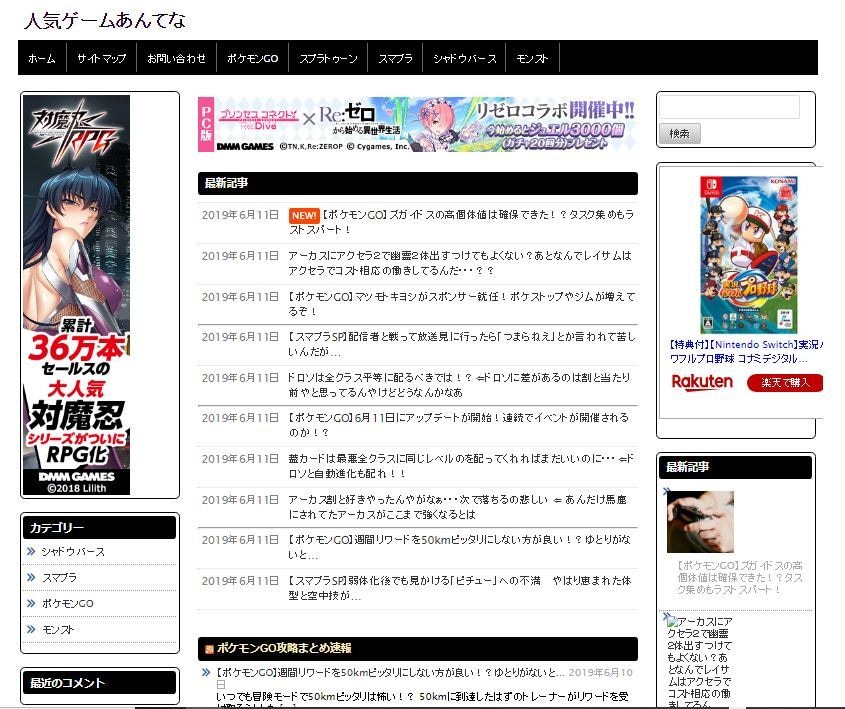Open the 【特典付】Nintendo Switch product link
Screen dimensions: 845x709
(746, 351)
